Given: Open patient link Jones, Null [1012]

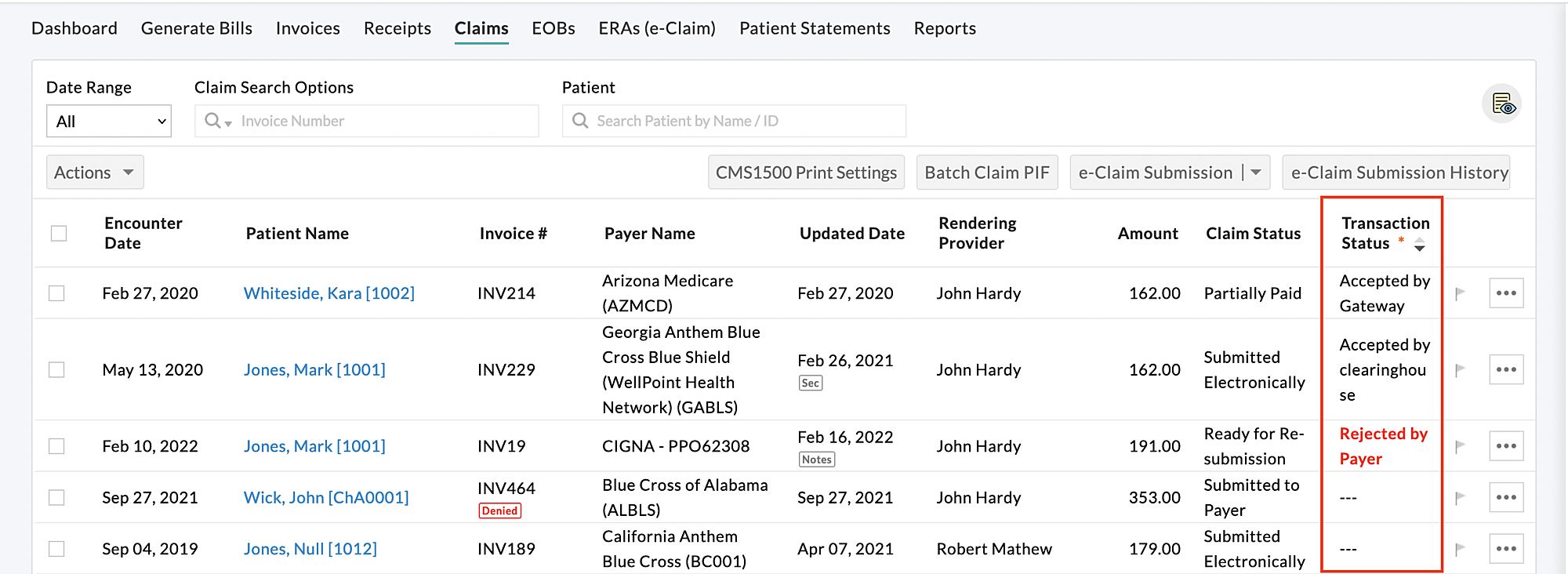Looking at the screenshot, I should (310, 549).
